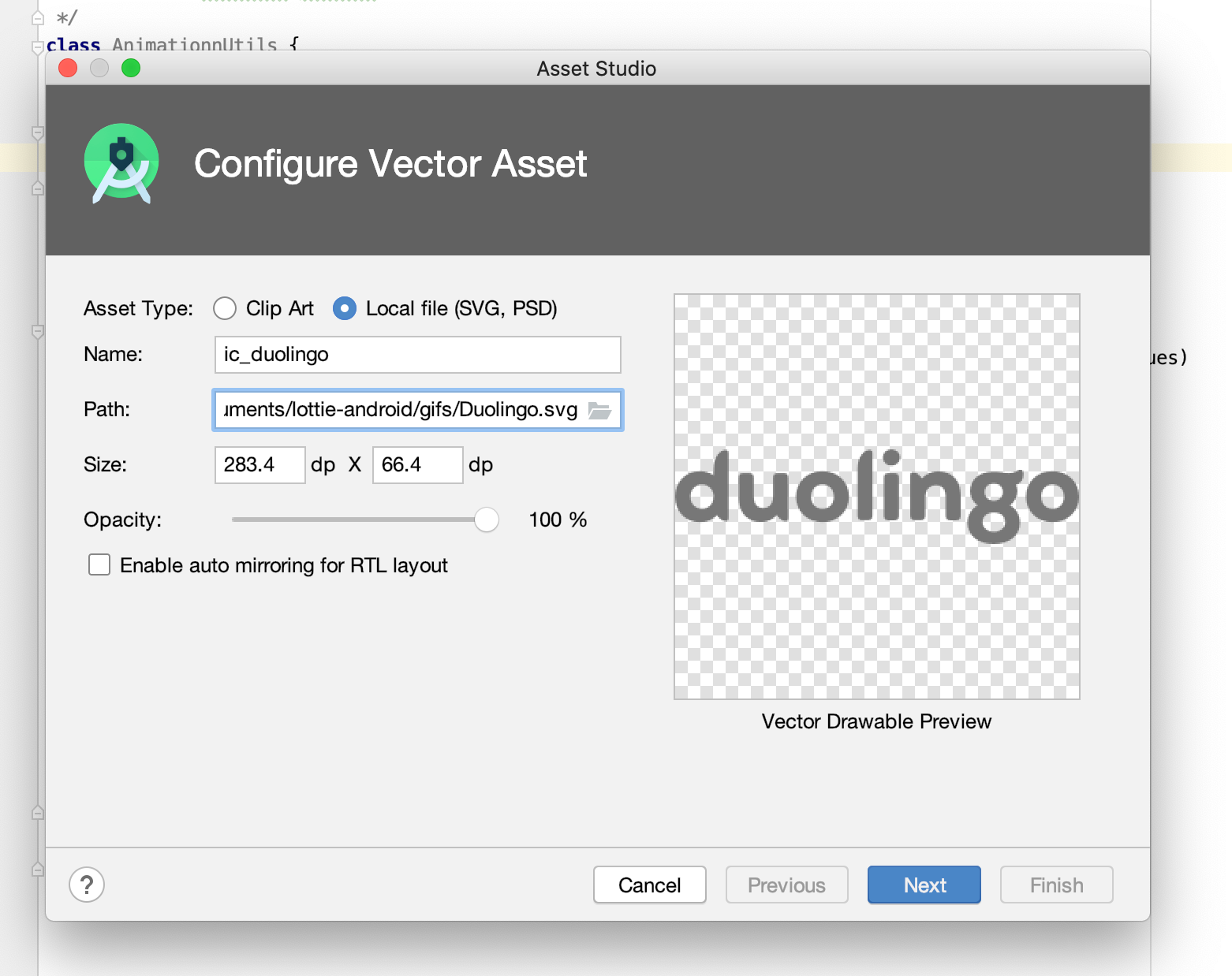Click the Path field with Duolingo.svg
This screenshot has height=976, width=1232.
(417, 410)
